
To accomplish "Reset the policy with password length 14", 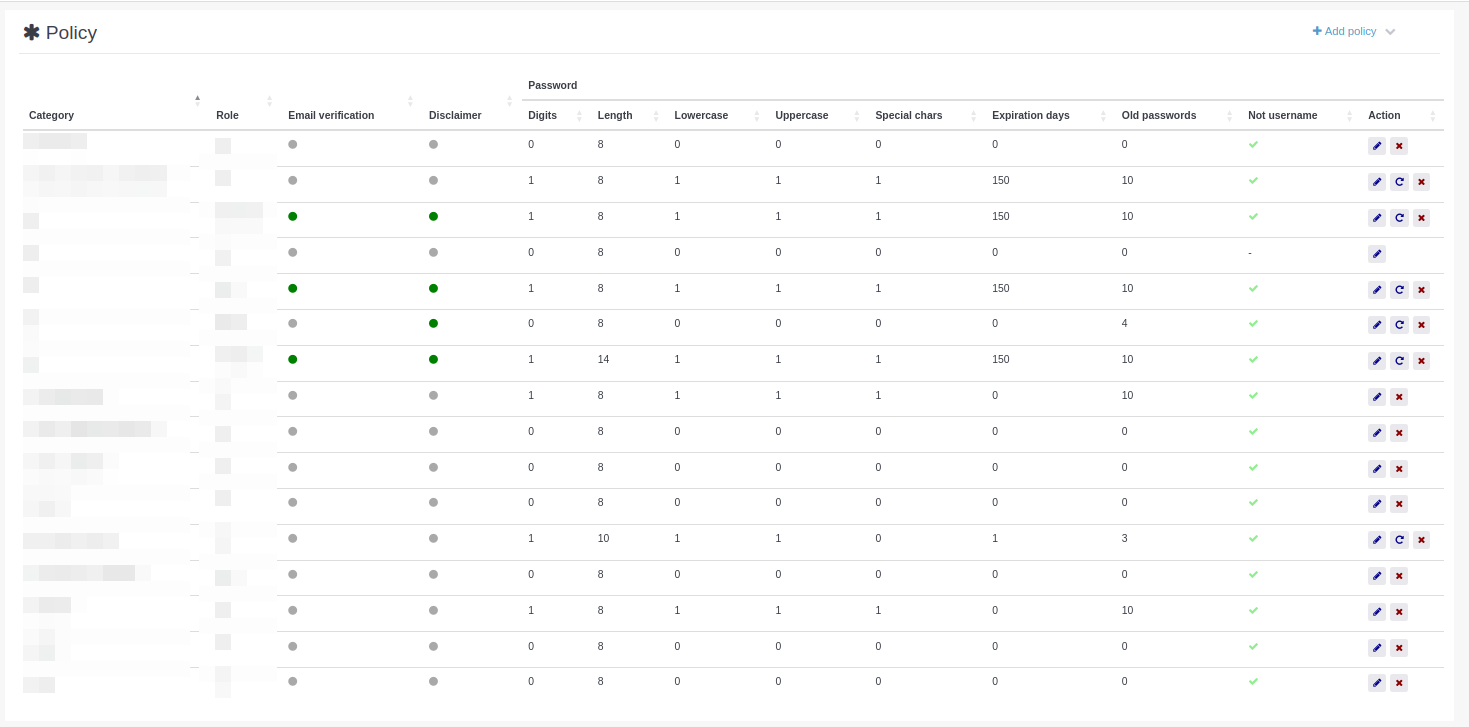I will (x=1399, y=361).
